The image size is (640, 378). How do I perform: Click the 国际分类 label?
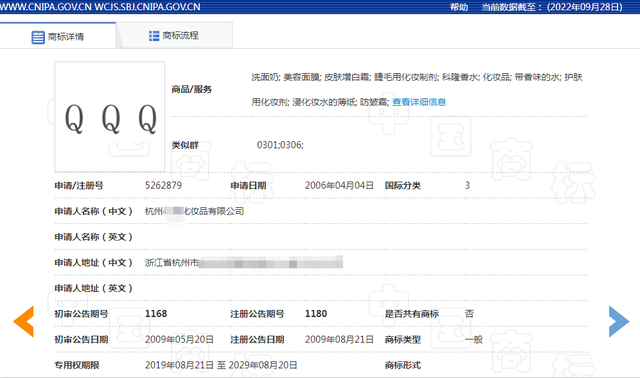402,186
